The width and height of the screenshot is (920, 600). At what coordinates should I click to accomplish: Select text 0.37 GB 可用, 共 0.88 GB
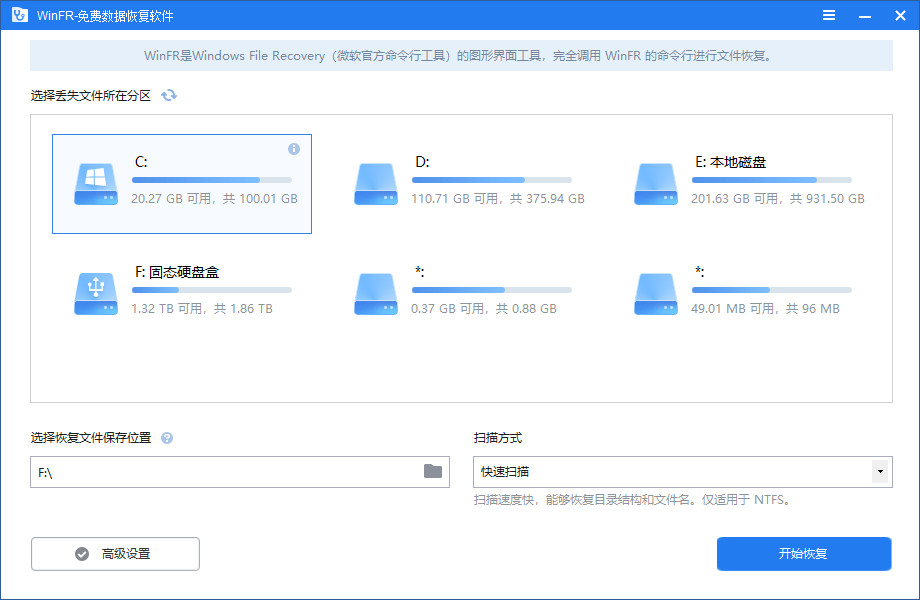pyautogui.click(x=483, y=309)
